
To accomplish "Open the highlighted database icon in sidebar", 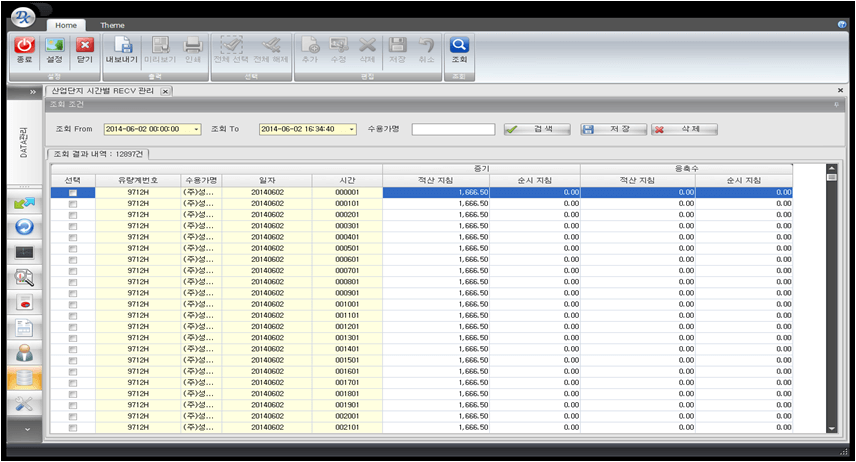I will [x=25, y=379].
